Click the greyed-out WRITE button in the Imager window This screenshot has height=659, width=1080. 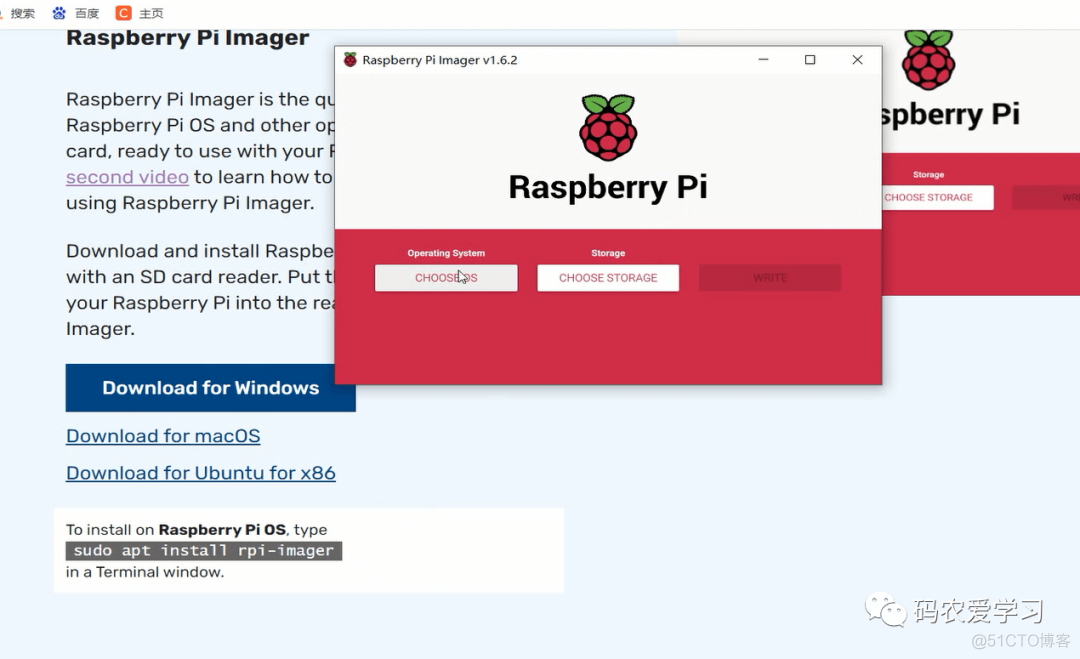click(770, 278)
